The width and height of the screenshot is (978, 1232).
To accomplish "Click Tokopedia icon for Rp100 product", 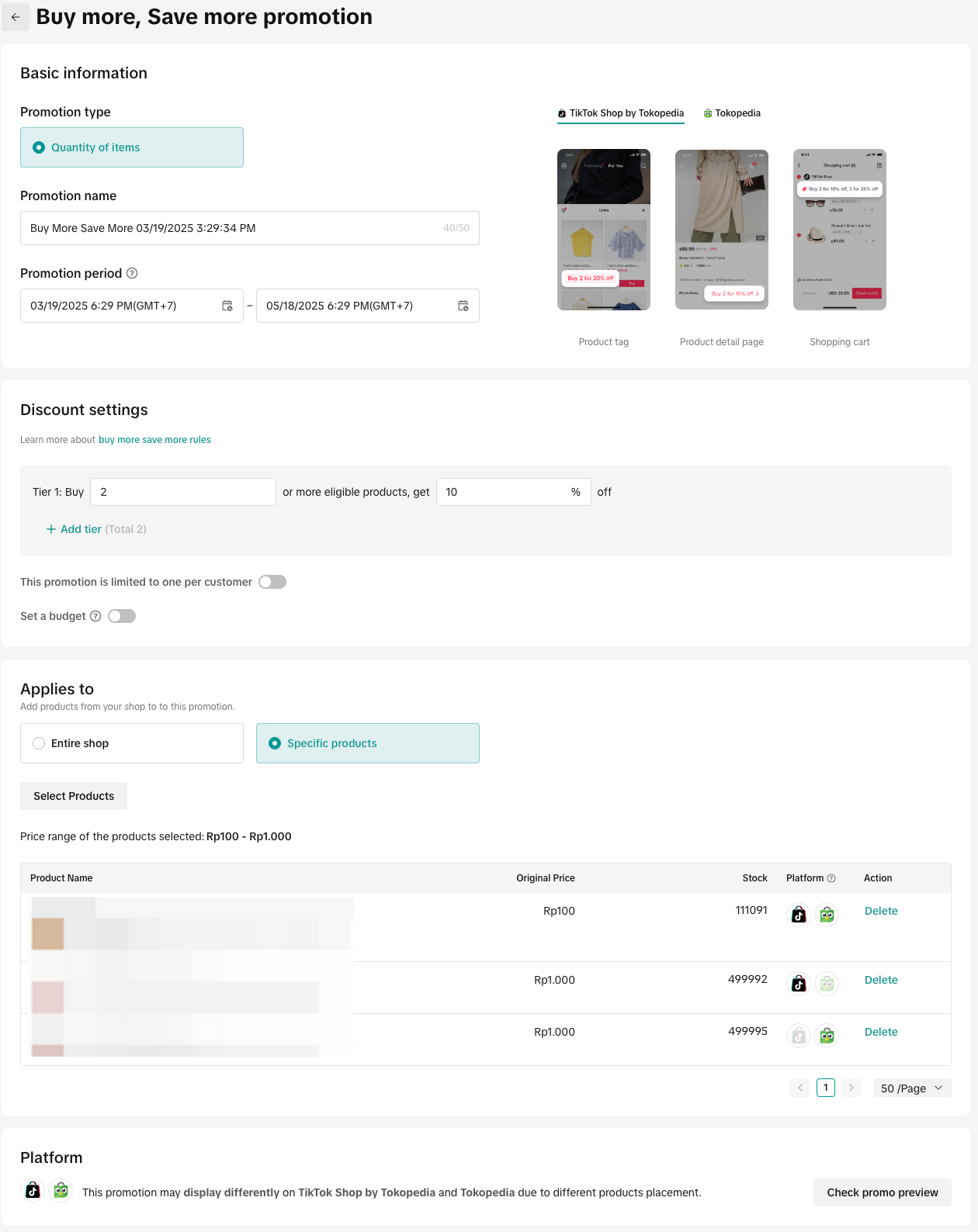I will point(827,915).
